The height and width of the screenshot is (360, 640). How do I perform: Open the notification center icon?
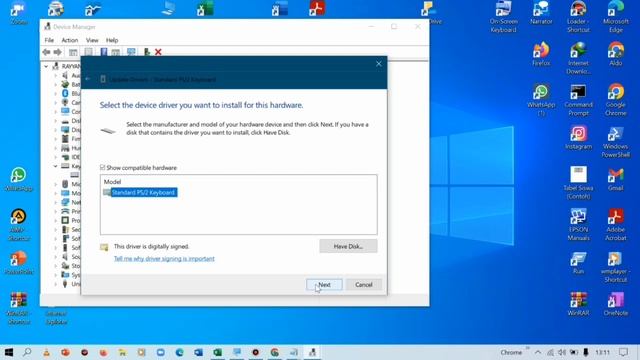(623, 352)
